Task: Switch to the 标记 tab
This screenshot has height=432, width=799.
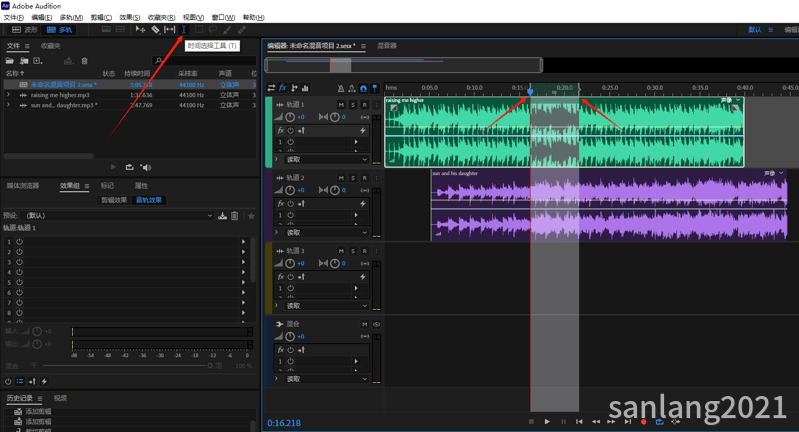Action: [107, 185]
